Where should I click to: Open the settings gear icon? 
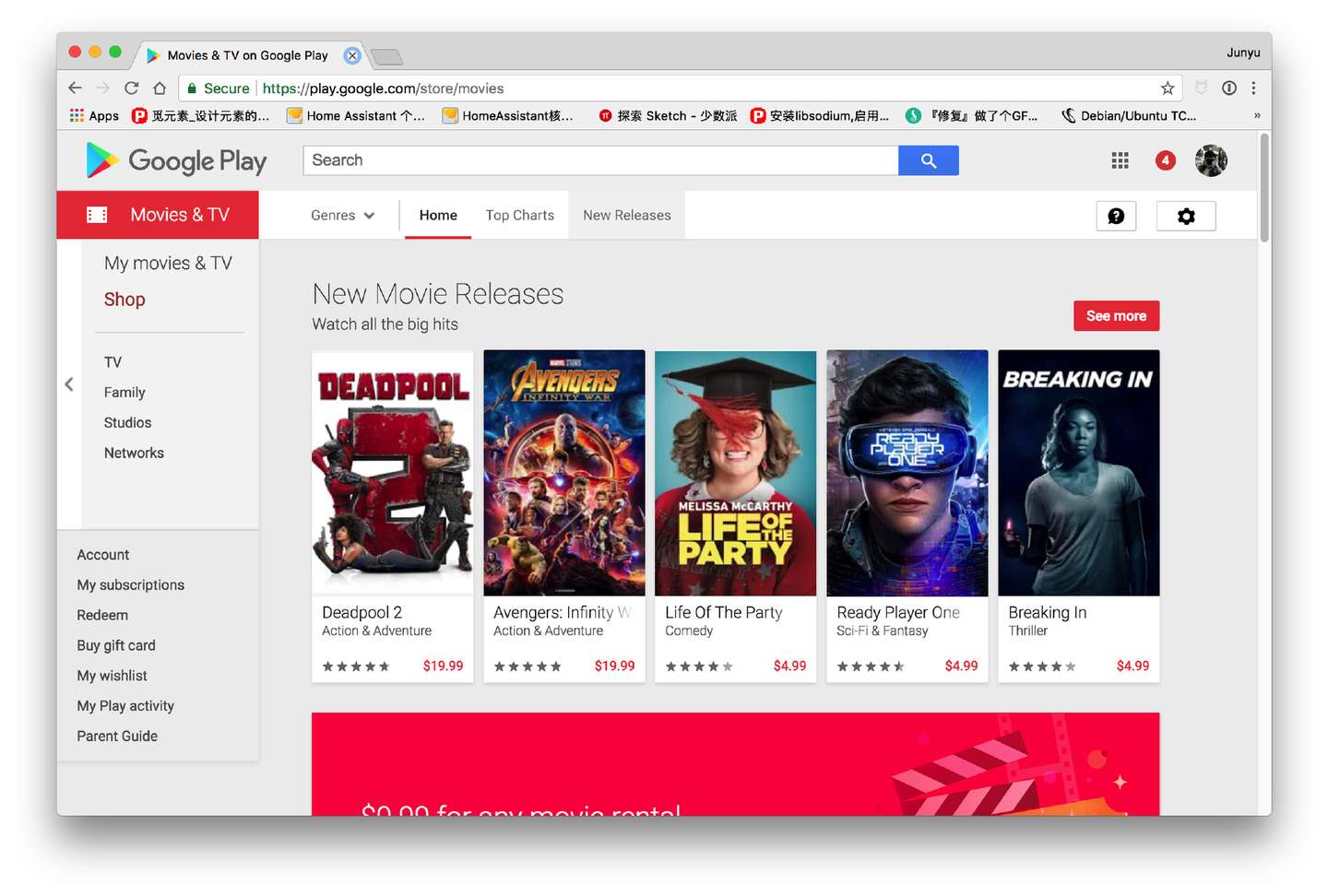click(x=1186, y=216)
